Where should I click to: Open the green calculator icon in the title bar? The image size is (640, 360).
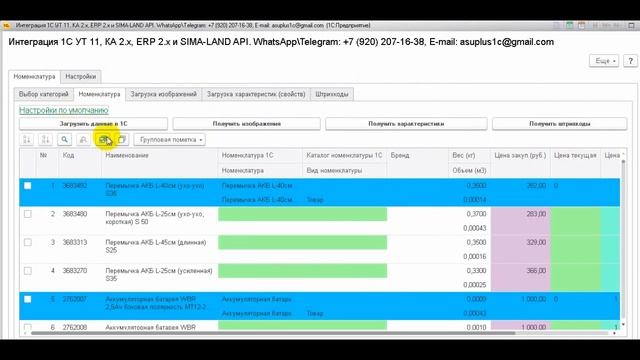pos(570,25)
